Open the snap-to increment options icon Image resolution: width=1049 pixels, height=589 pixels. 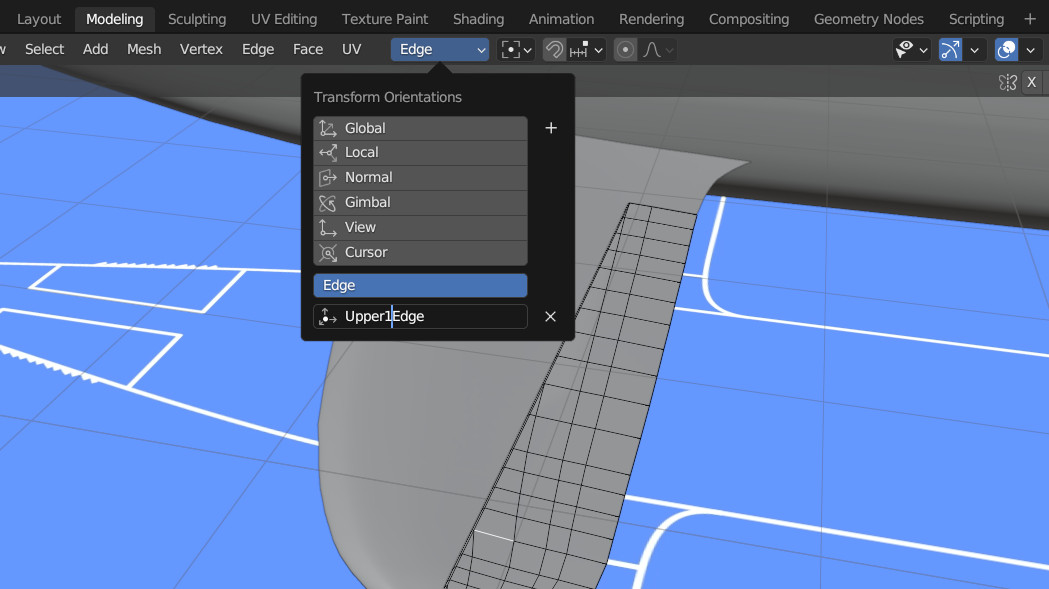pyautogui.click(x=579, y=50)
